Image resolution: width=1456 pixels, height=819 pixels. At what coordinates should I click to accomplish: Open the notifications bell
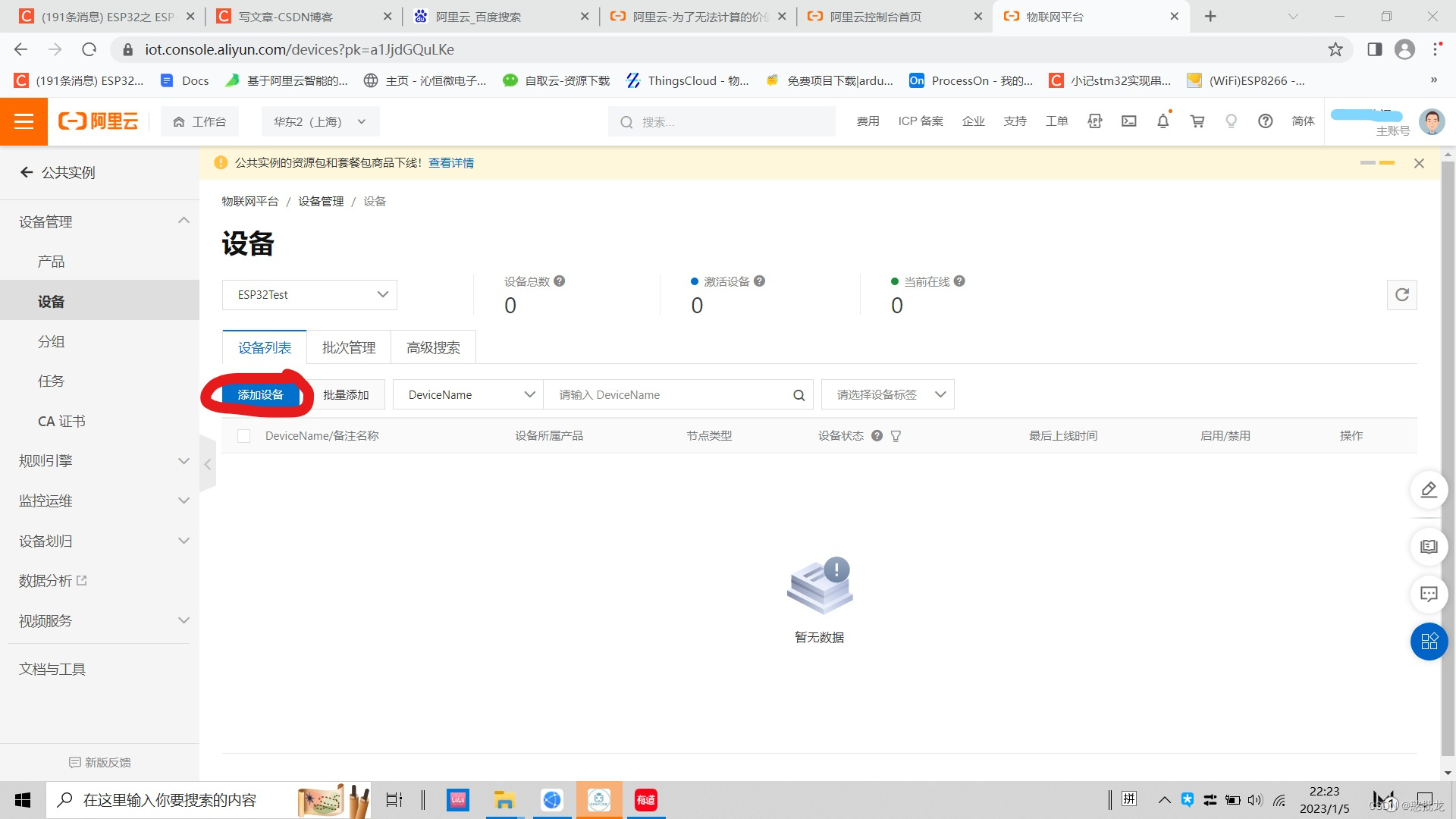[x=1163, y=121]
